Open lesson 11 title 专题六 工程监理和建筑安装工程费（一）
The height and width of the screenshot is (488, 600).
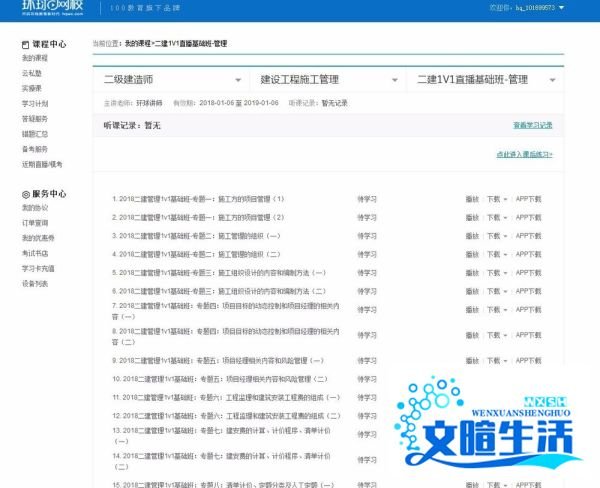(226, 398)
